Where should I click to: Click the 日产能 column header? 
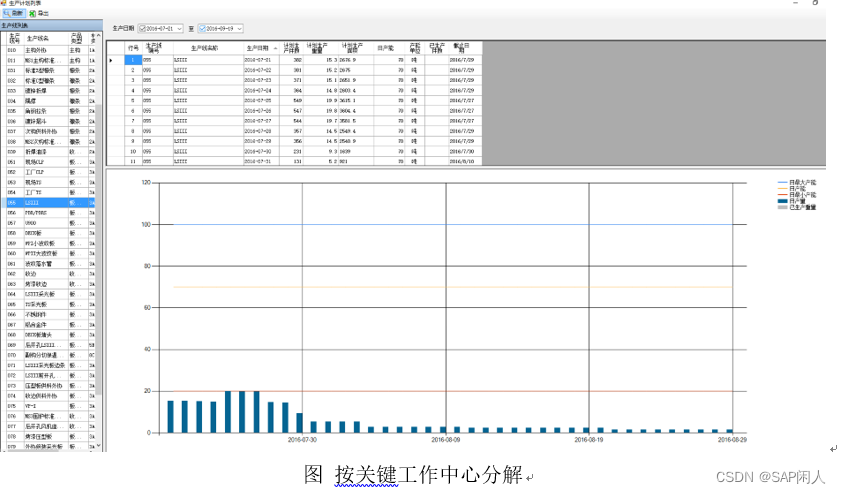coord(388,48)
